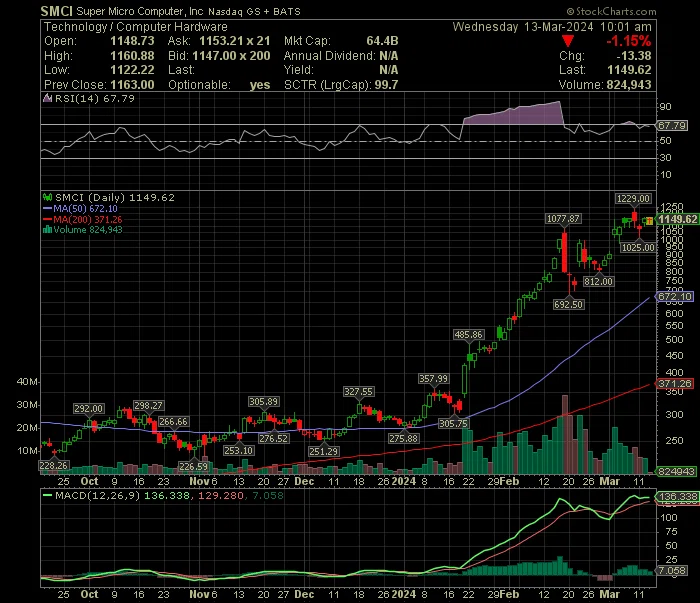Viewport: 700px width, 603px height.
Task: Click the 1025.00 low price annotation
Action: click(x=638, y=248)
